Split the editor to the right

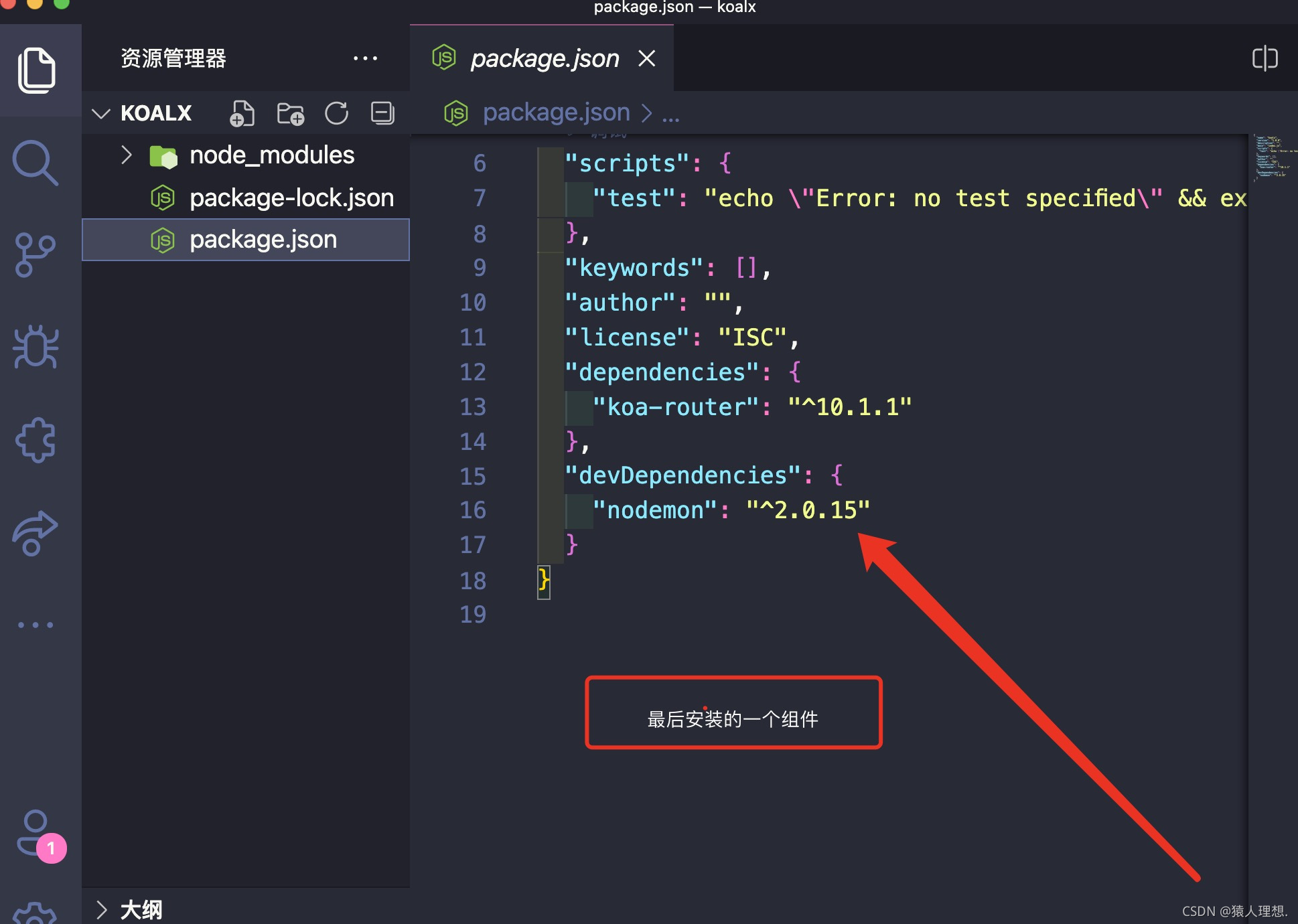click(x=1265, y=58)
